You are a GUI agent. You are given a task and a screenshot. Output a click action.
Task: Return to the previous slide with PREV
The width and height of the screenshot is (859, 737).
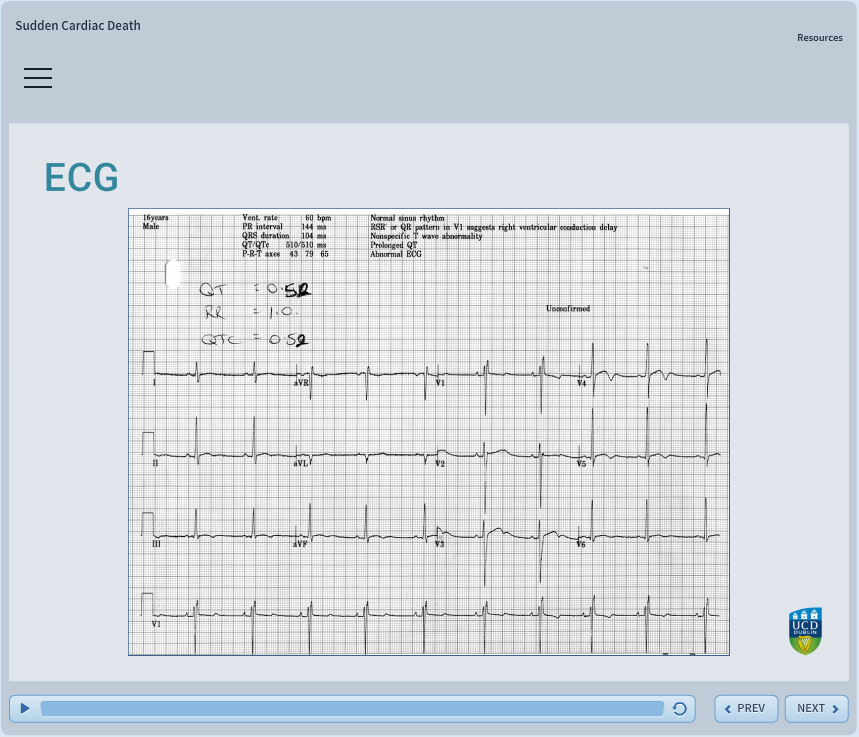click(746, 708)
